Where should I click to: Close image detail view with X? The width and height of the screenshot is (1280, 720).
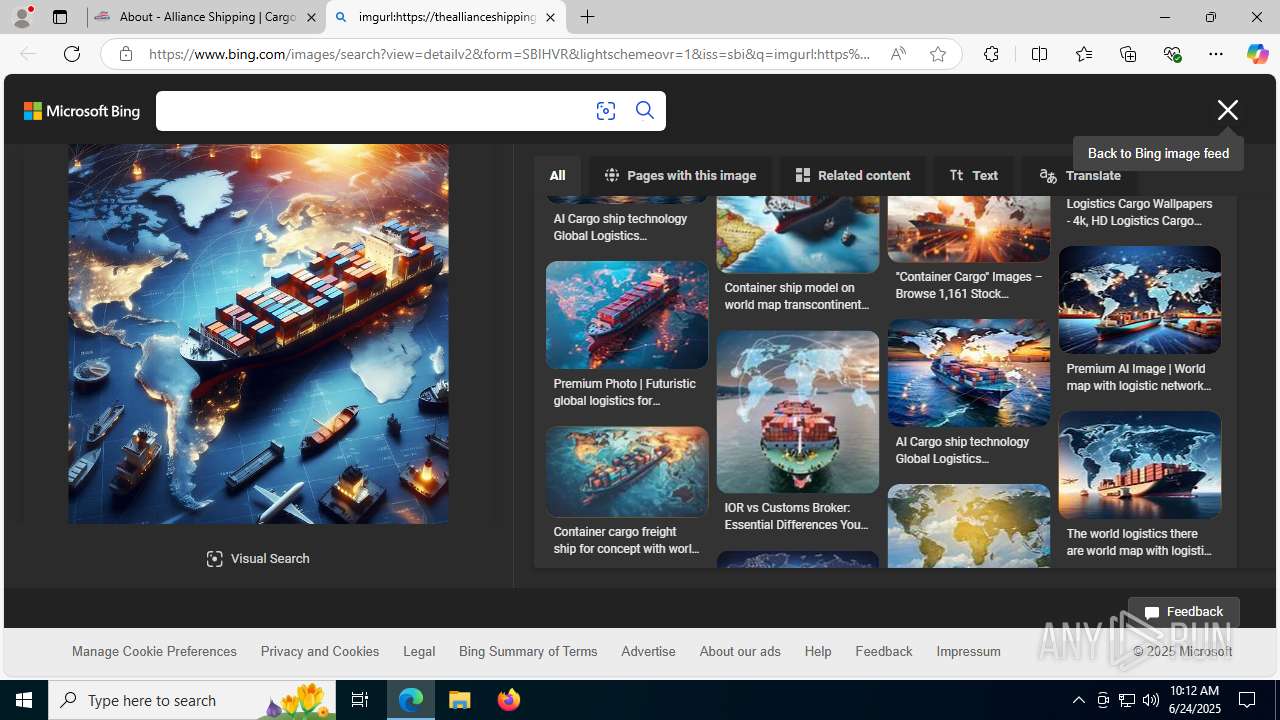click(1228, 110)
